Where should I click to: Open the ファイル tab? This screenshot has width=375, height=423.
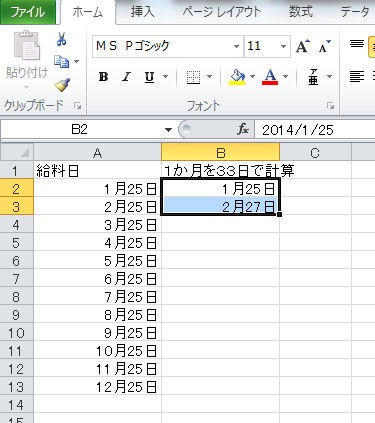[x=28, y=12]
